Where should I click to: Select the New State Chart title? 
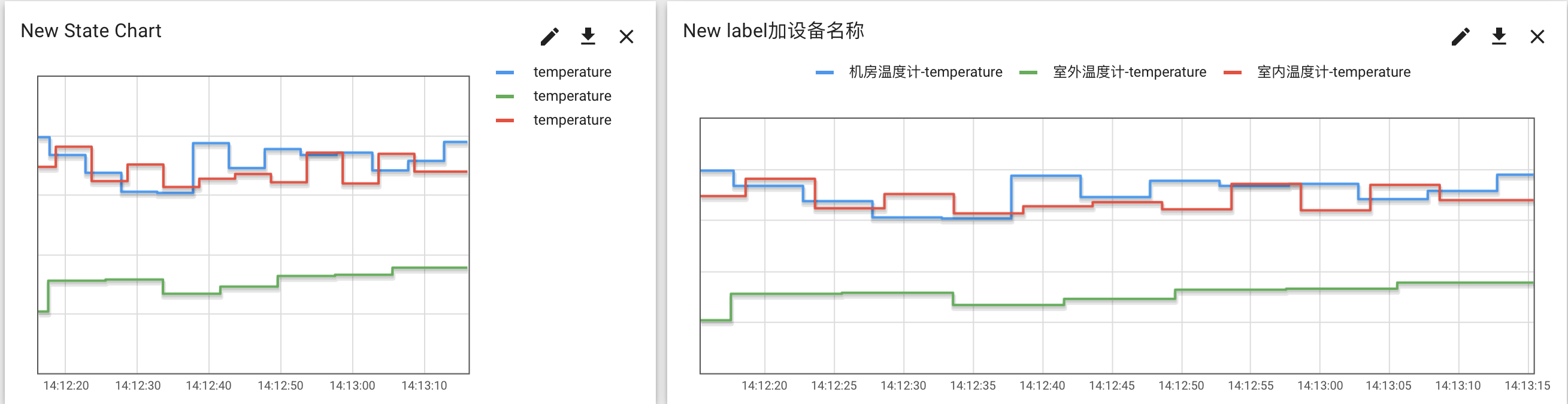(x=91, y=31)
